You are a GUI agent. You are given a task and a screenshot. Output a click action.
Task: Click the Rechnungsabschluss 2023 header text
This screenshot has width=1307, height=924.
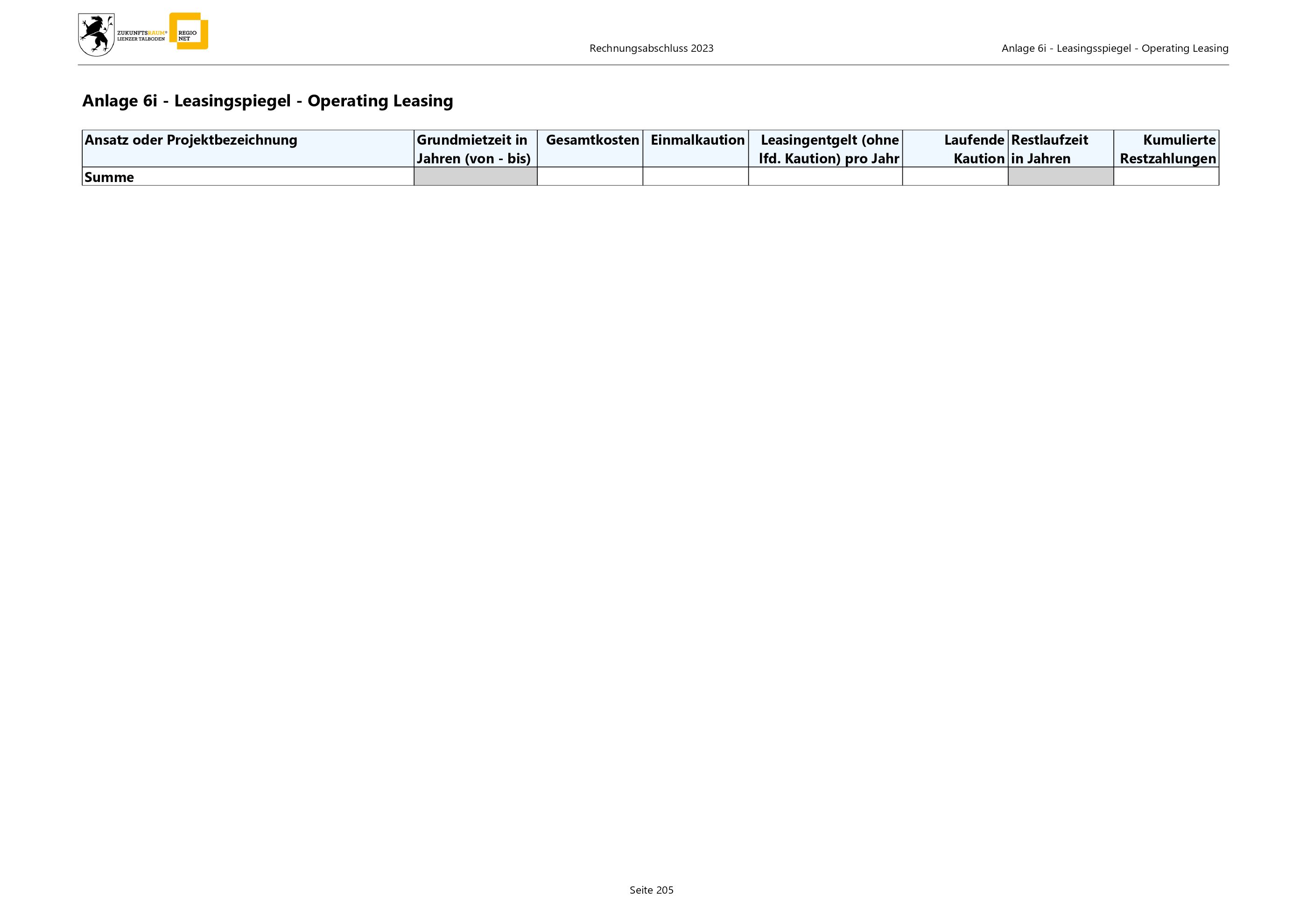[651, 49]
